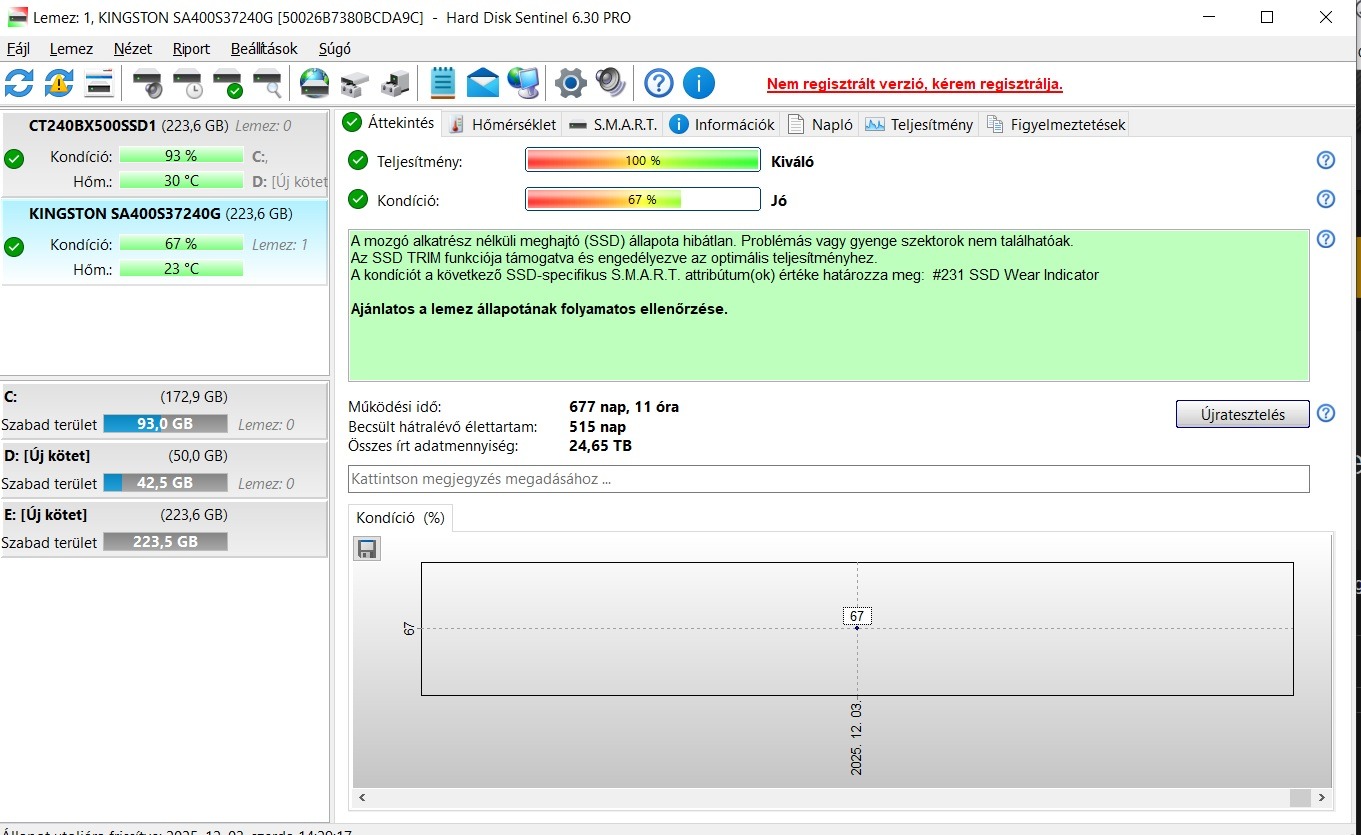Click the light gray drive blocks icon
The height and width of the screenshot is (835, 1361).
(x=355, y=83)
